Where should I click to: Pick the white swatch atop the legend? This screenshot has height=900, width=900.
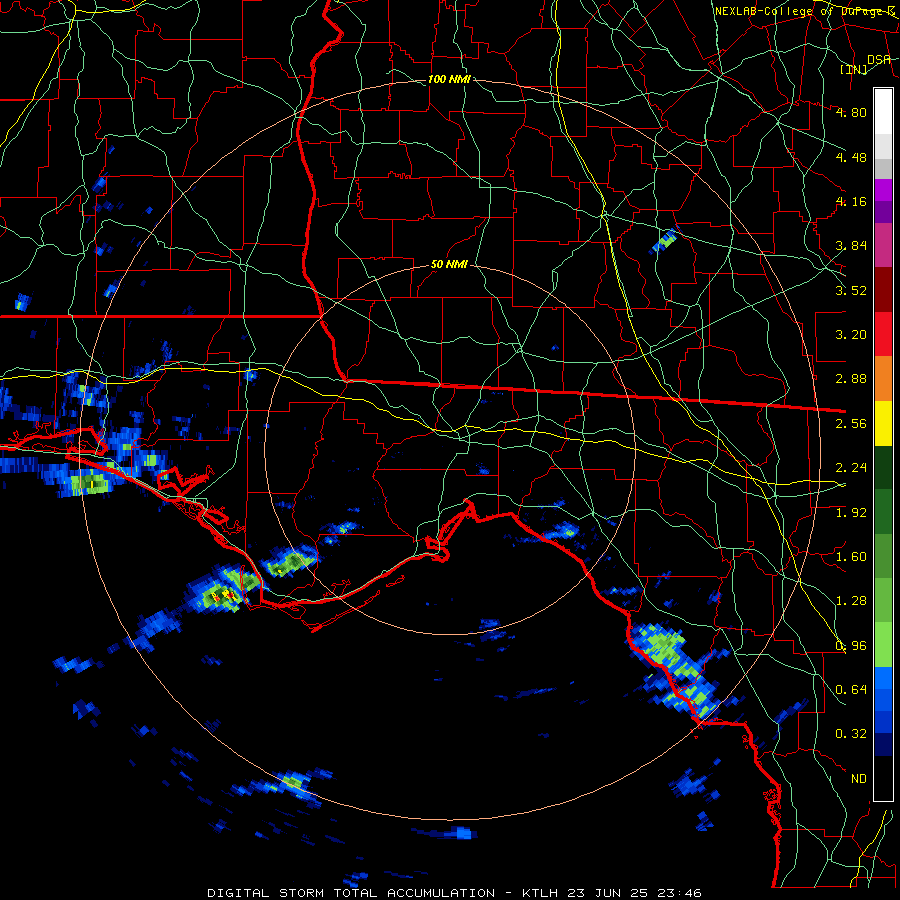tap(883, 111)
